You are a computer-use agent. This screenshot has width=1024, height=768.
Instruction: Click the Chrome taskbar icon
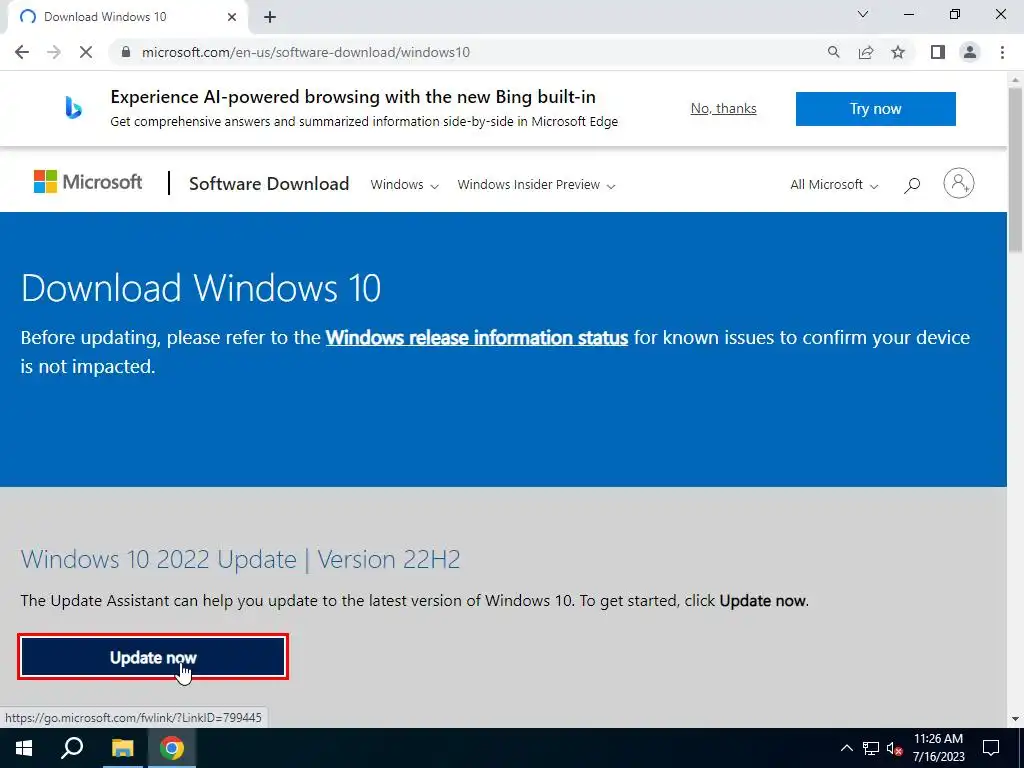point(172,748)
